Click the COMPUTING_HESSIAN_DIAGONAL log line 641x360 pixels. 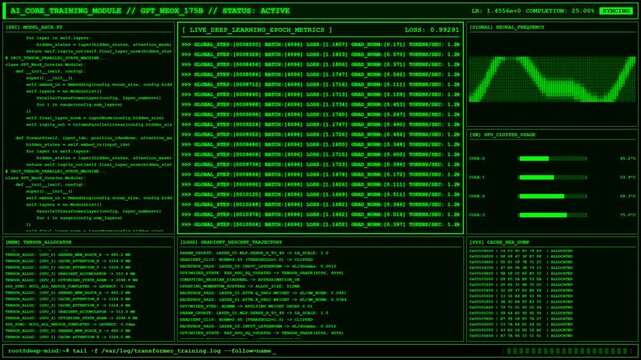240,280
